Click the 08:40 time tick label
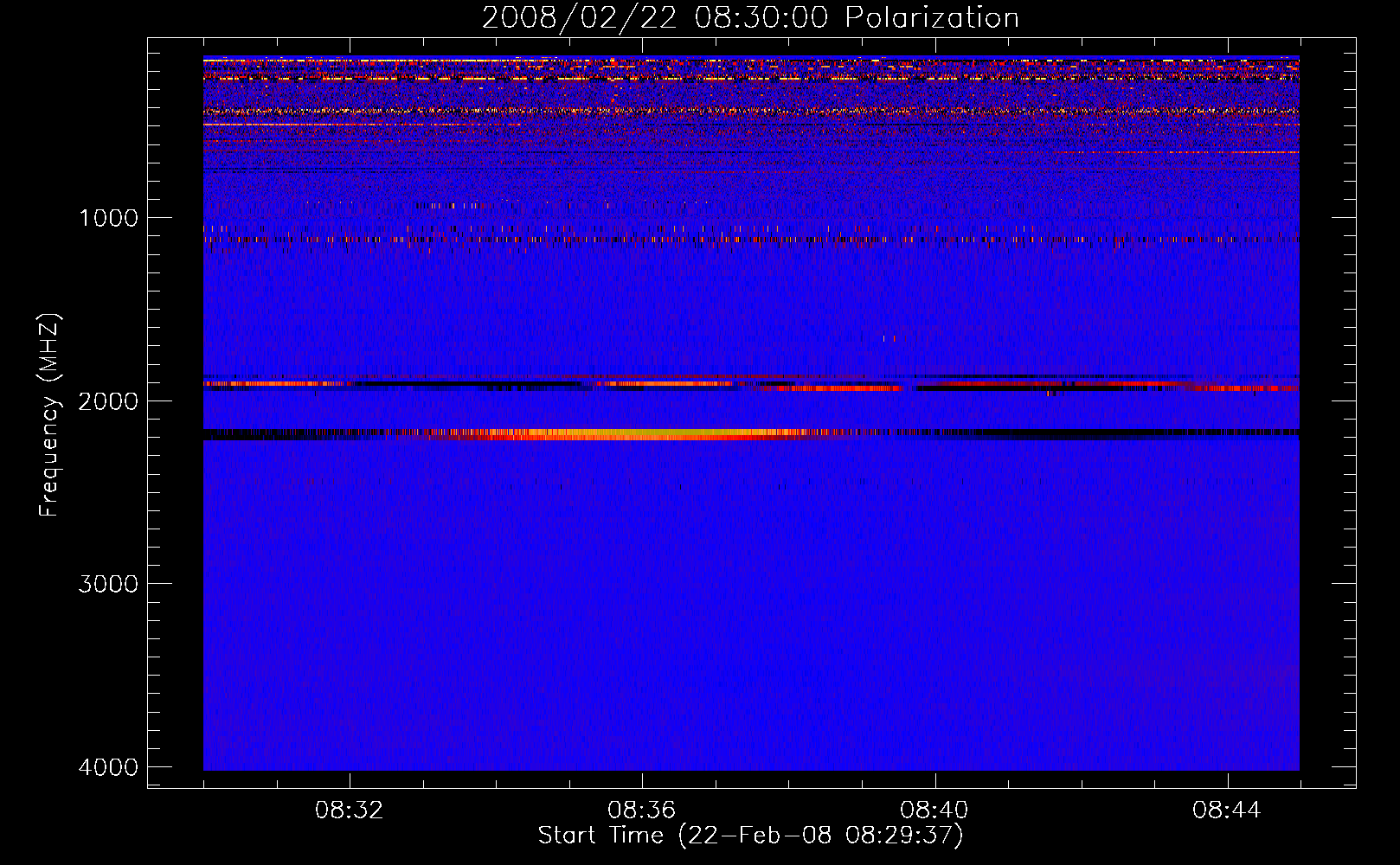 tap(934, 811)
